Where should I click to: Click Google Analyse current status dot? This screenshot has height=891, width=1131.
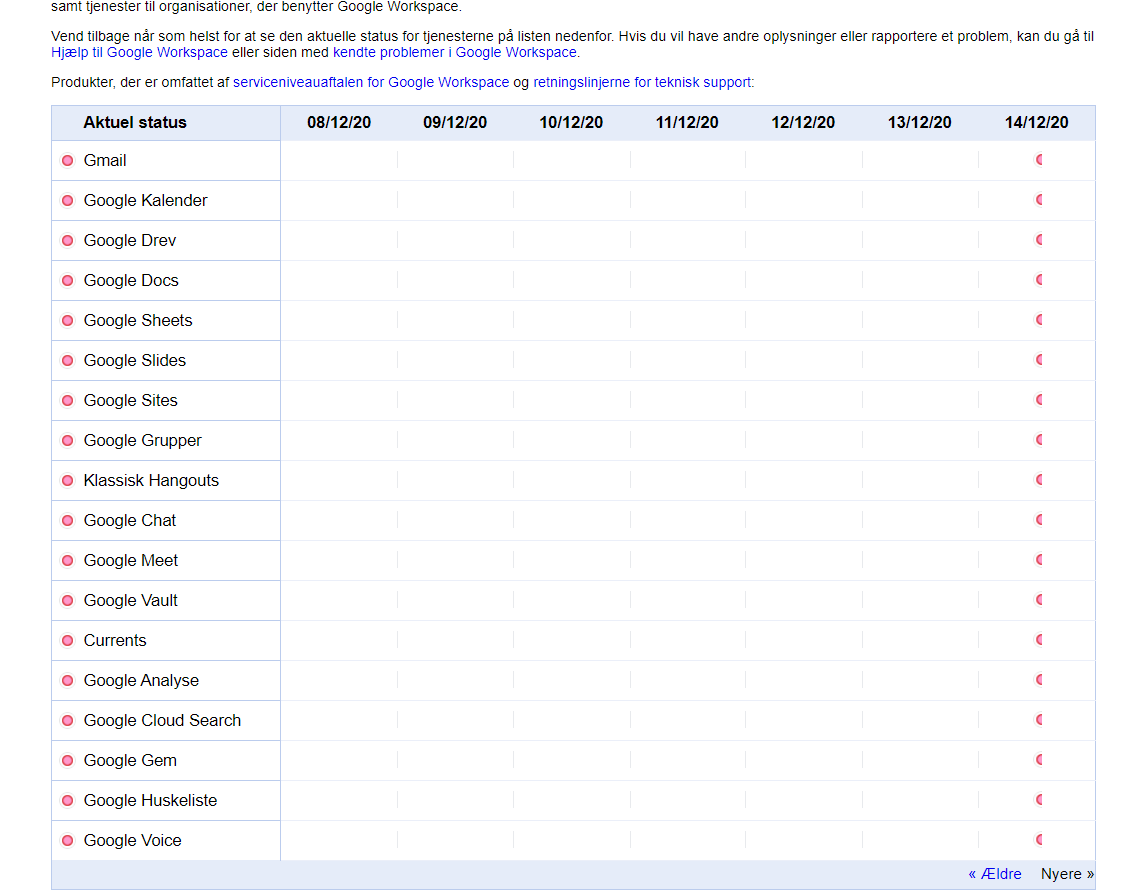tap(68, 680)
